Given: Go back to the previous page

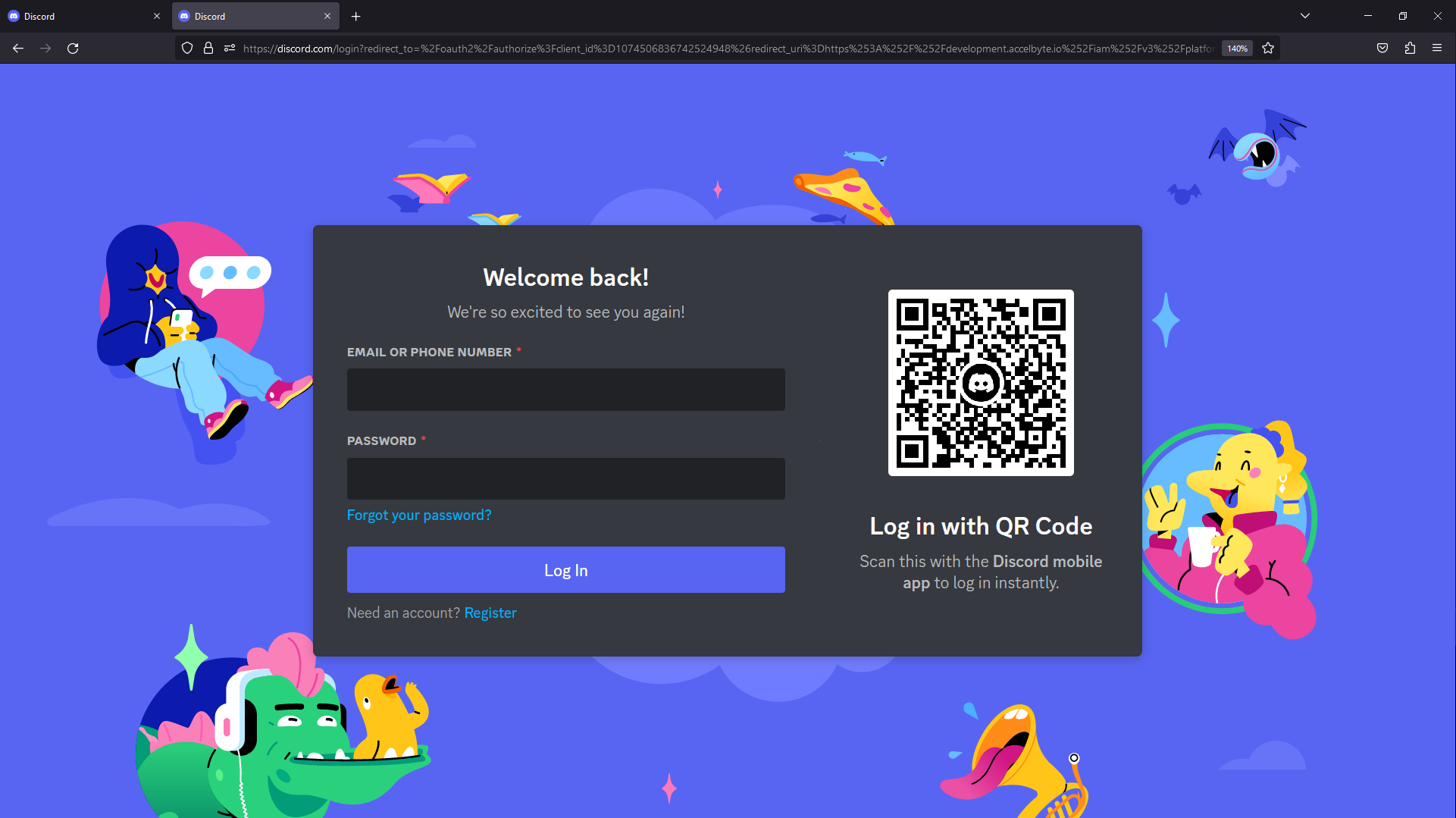Looking at the screenshot, I should 18,49.
